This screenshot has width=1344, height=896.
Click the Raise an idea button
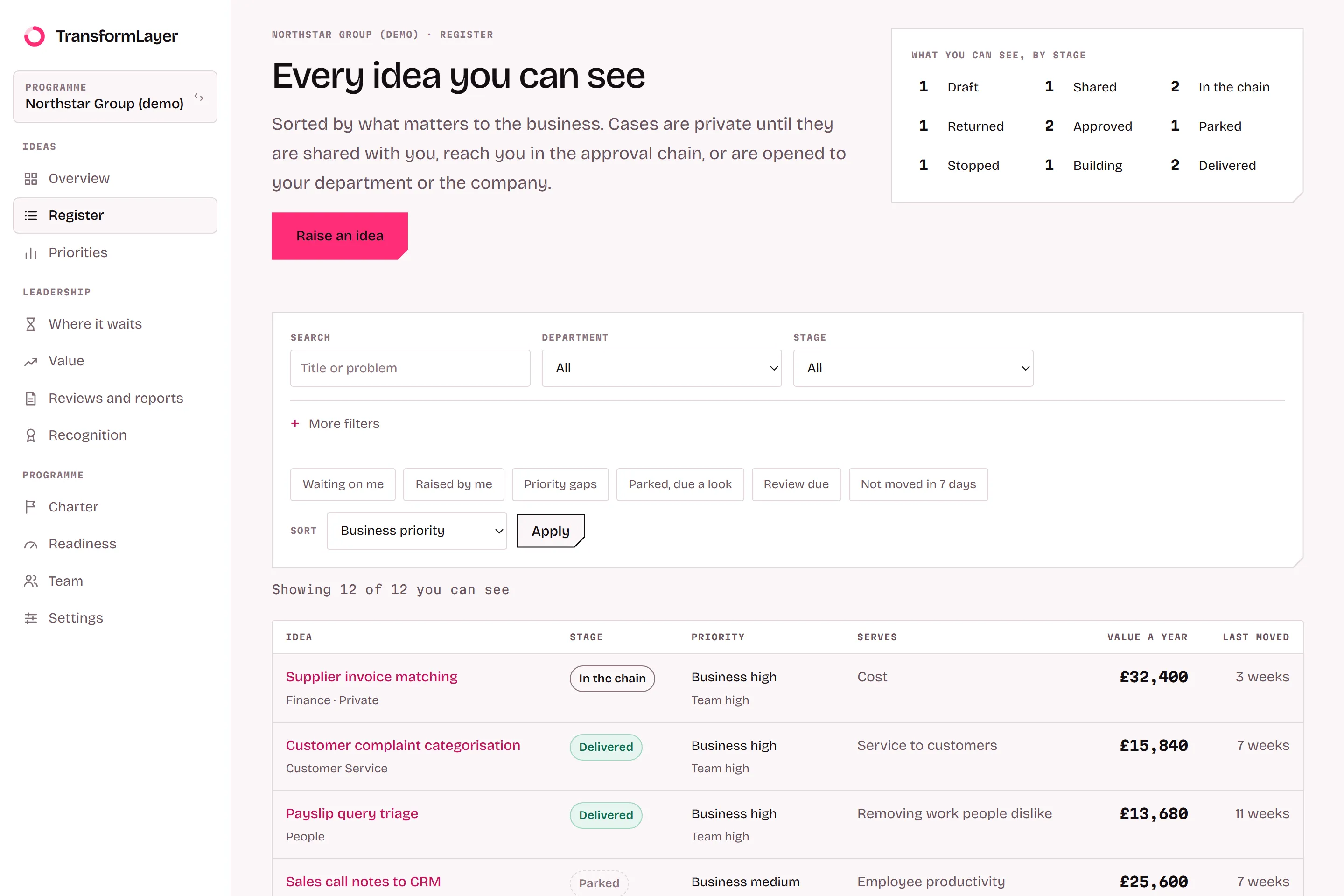pyautogui.click(x=339, y=236)
